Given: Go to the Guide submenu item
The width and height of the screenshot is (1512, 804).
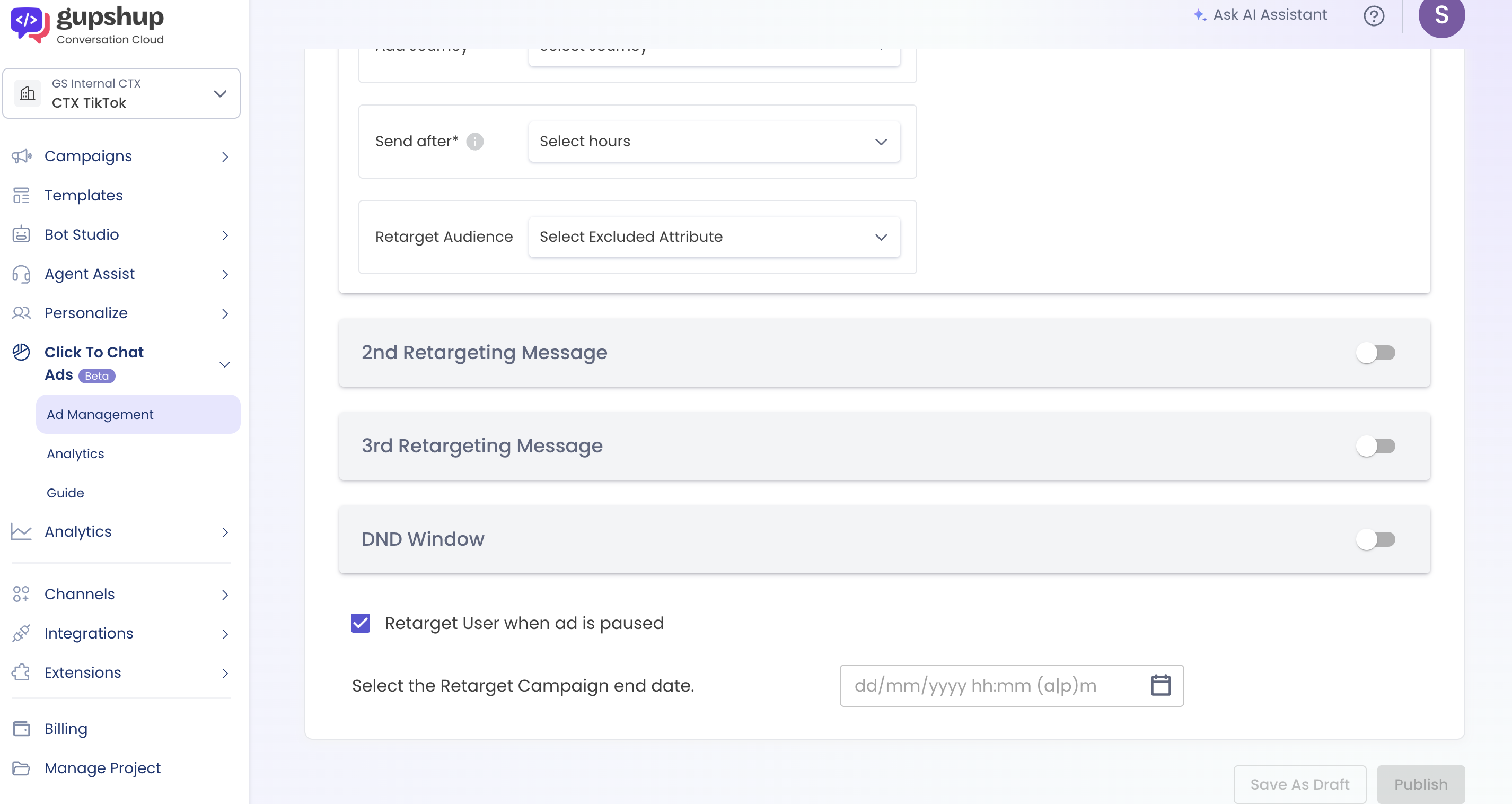Looking at the screenshot, I should tap(65, 493).
